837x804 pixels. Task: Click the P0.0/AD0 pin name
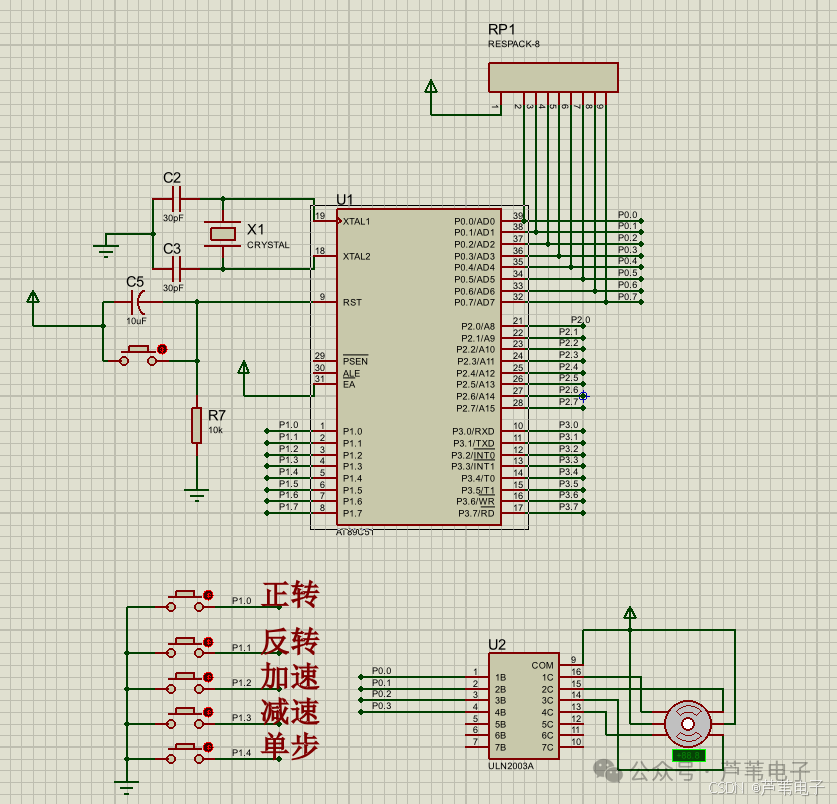click(475, 222)
